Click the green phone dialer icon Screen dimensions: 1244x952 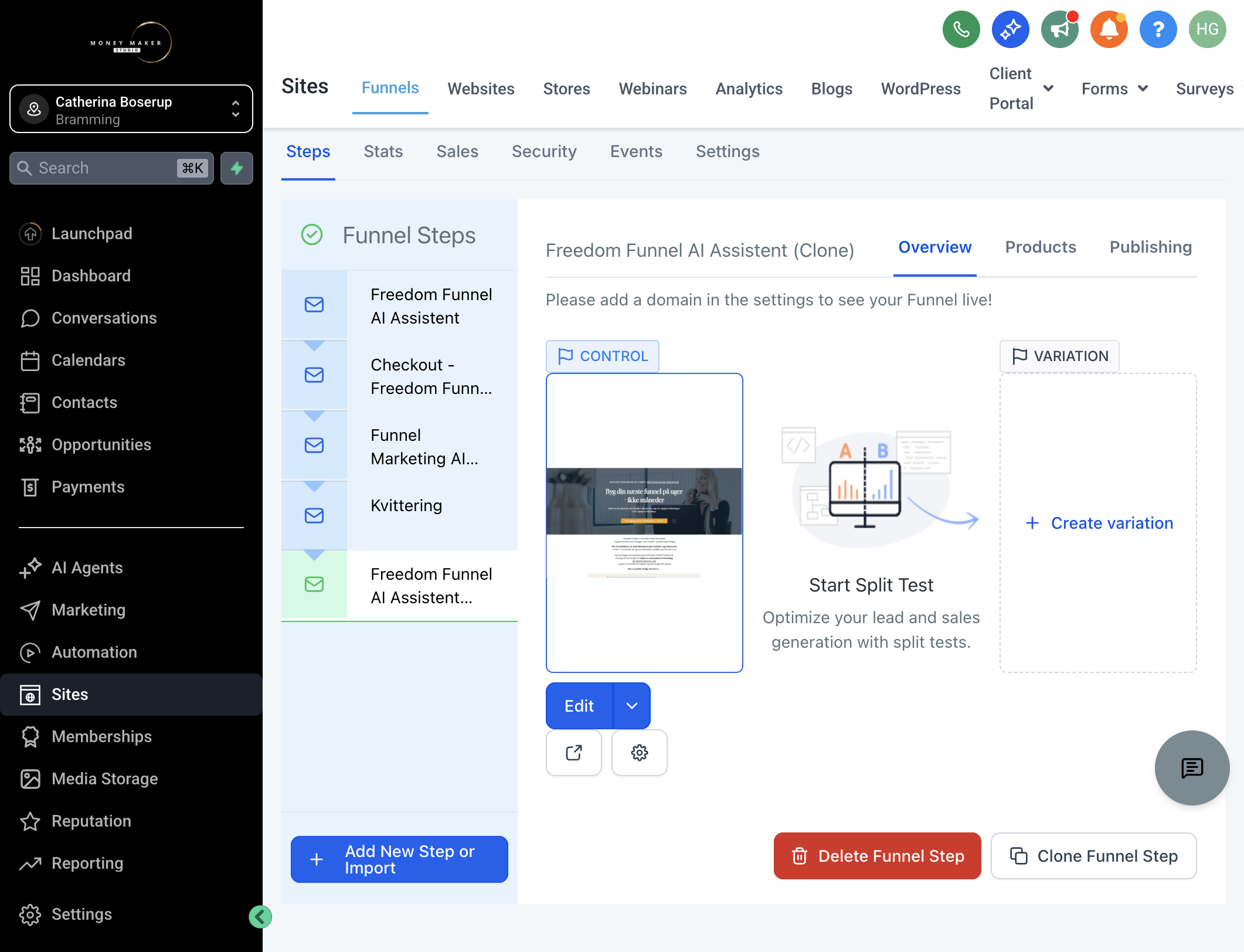(961, 29)
